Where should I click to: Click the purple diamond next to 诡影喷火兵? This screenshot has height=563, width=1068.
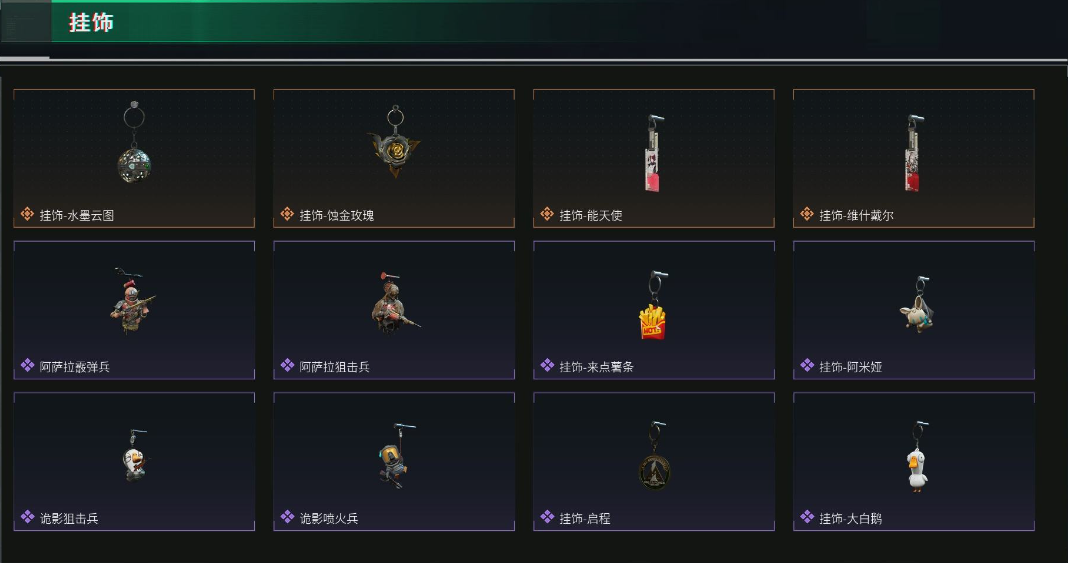(x=287, y=517)
